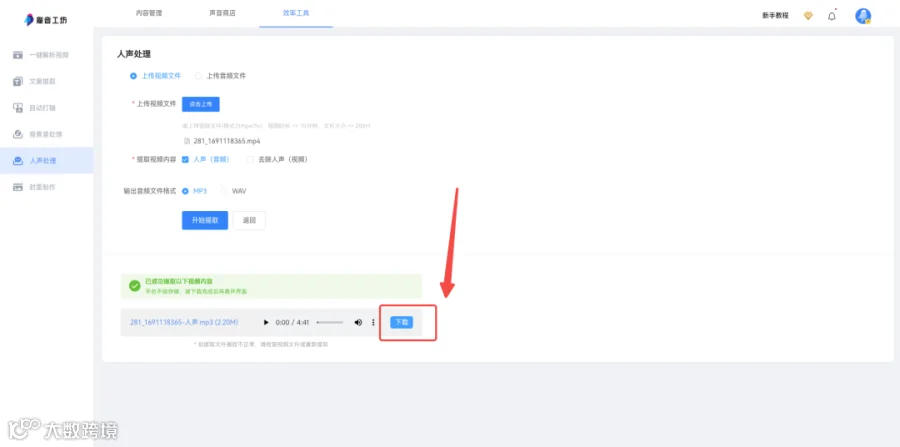The width and height of the screenshot is (900, 447).
Task: Mute audio with the speaker icon
Action: [358, 322]
